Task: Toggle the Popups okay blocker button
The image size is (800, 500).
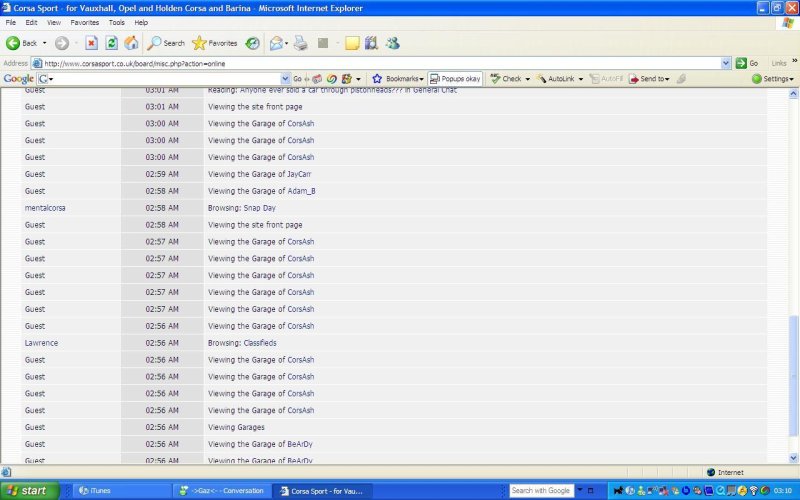Action: click(x=455, y=78)
